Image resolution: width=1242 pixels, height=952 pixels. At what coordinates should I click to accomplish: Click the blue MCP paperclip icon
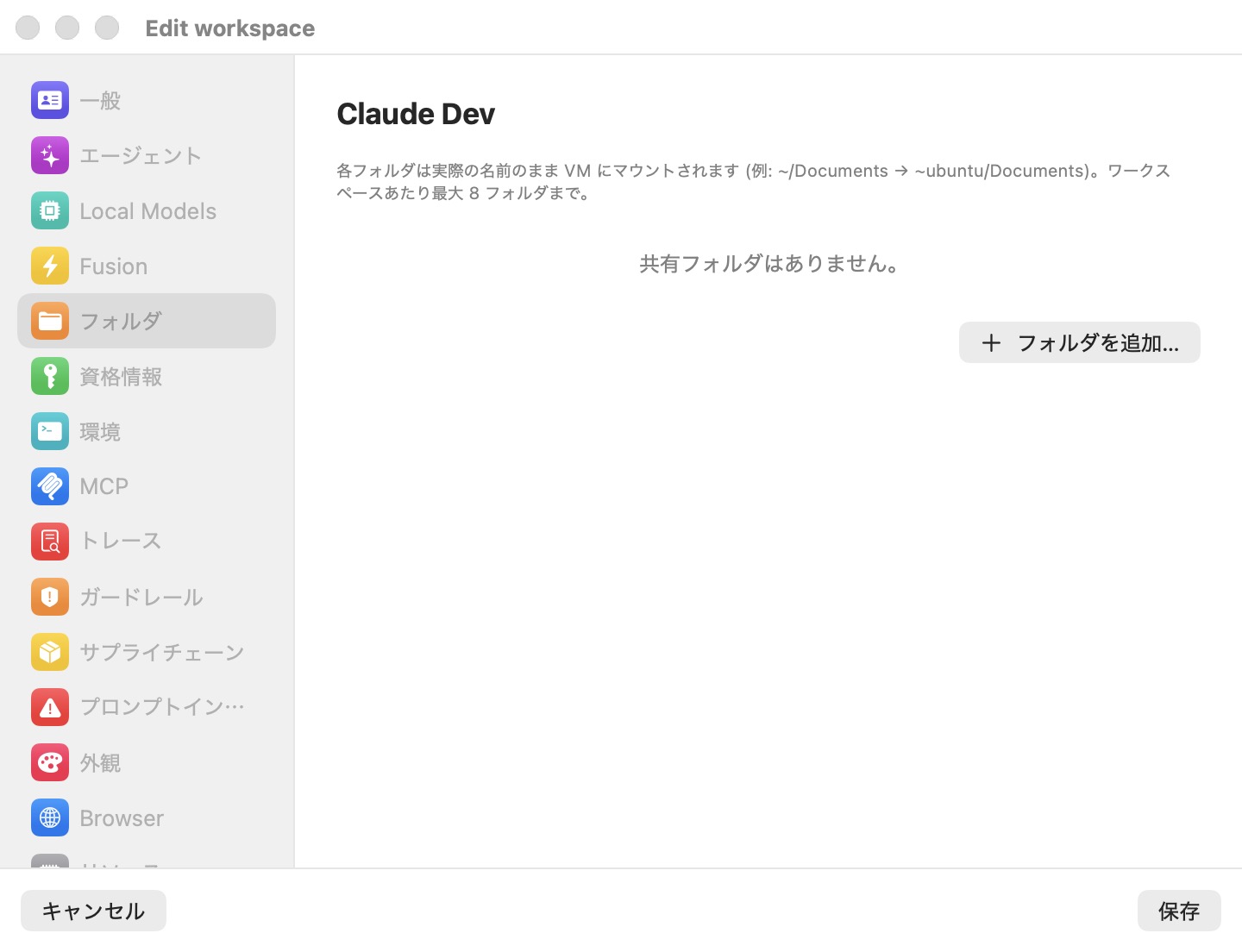tap(50, 486)
